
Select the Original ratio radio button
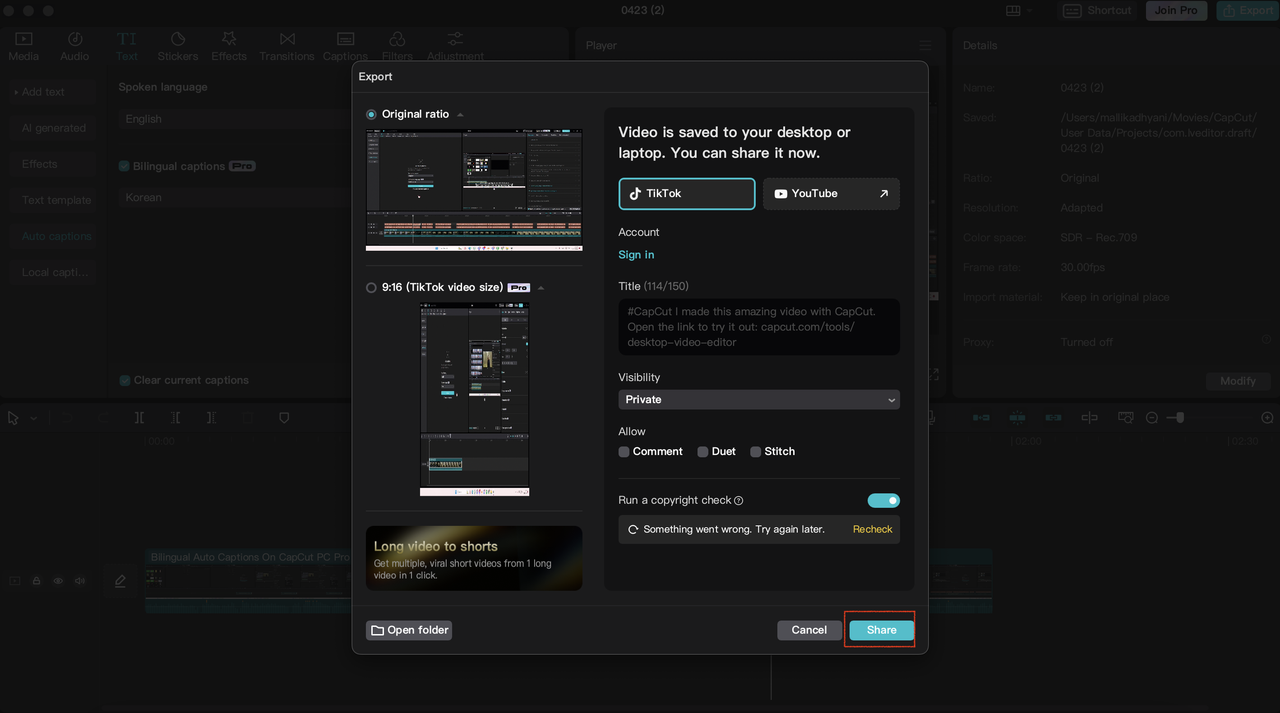[372, 114]
